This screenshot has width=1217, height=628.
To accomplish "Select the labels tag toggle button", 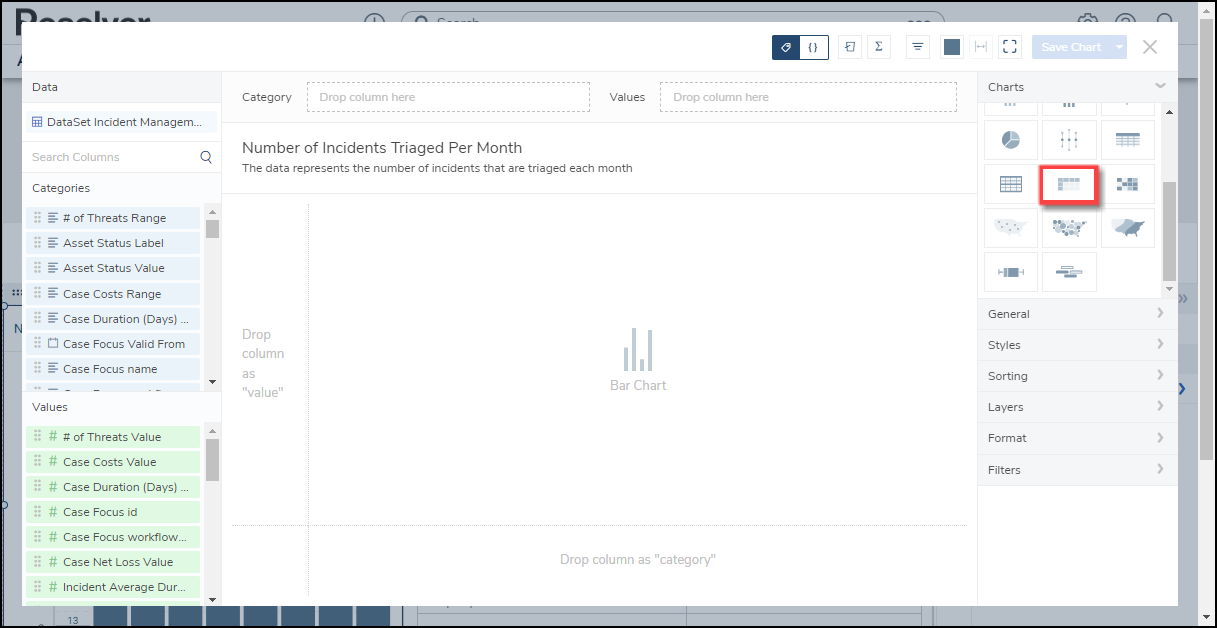I will coord(786,47).
